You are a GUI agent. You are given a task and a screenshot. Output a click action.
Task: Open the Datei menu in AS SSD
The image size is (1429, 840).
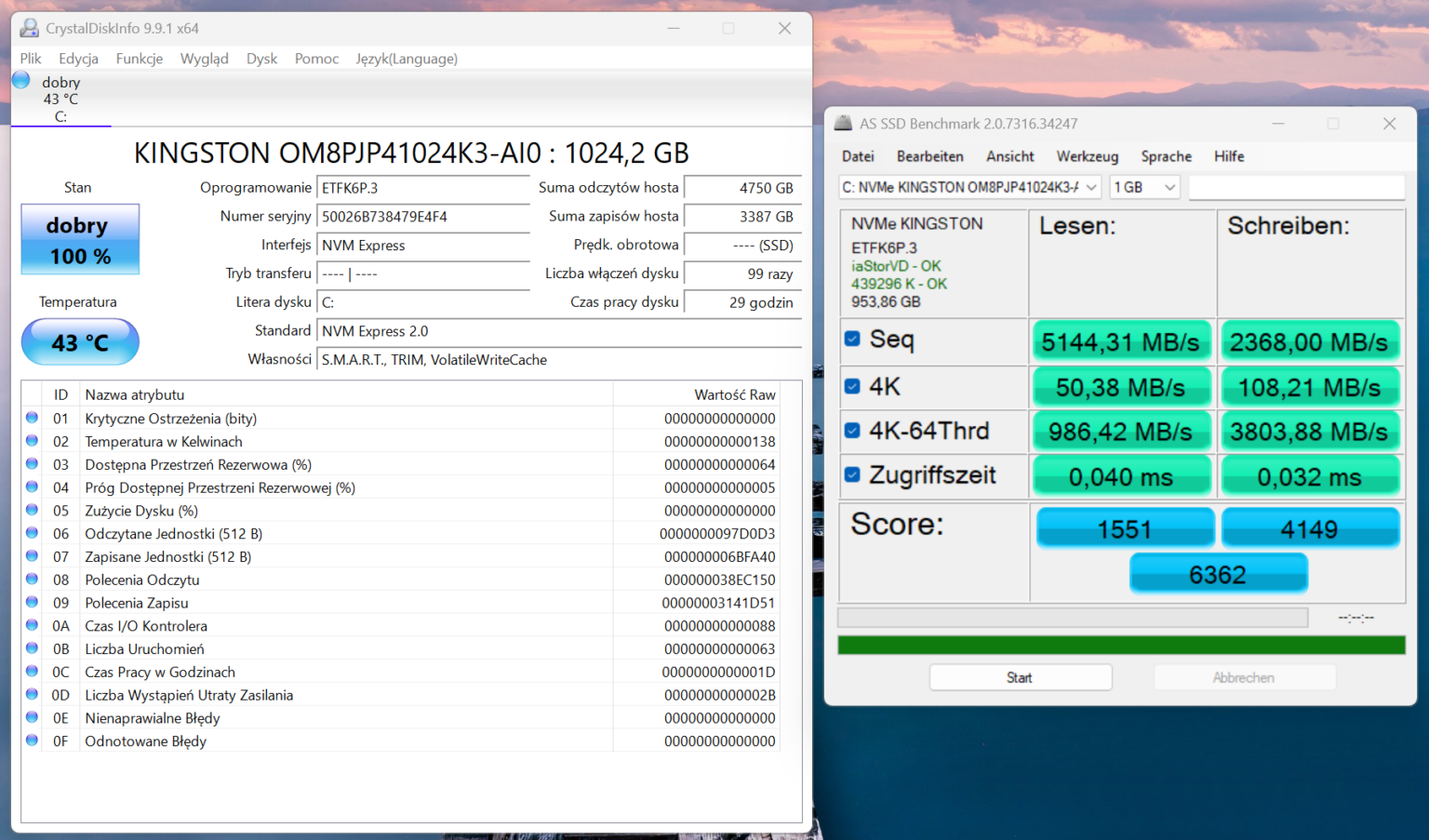point(858,156)
